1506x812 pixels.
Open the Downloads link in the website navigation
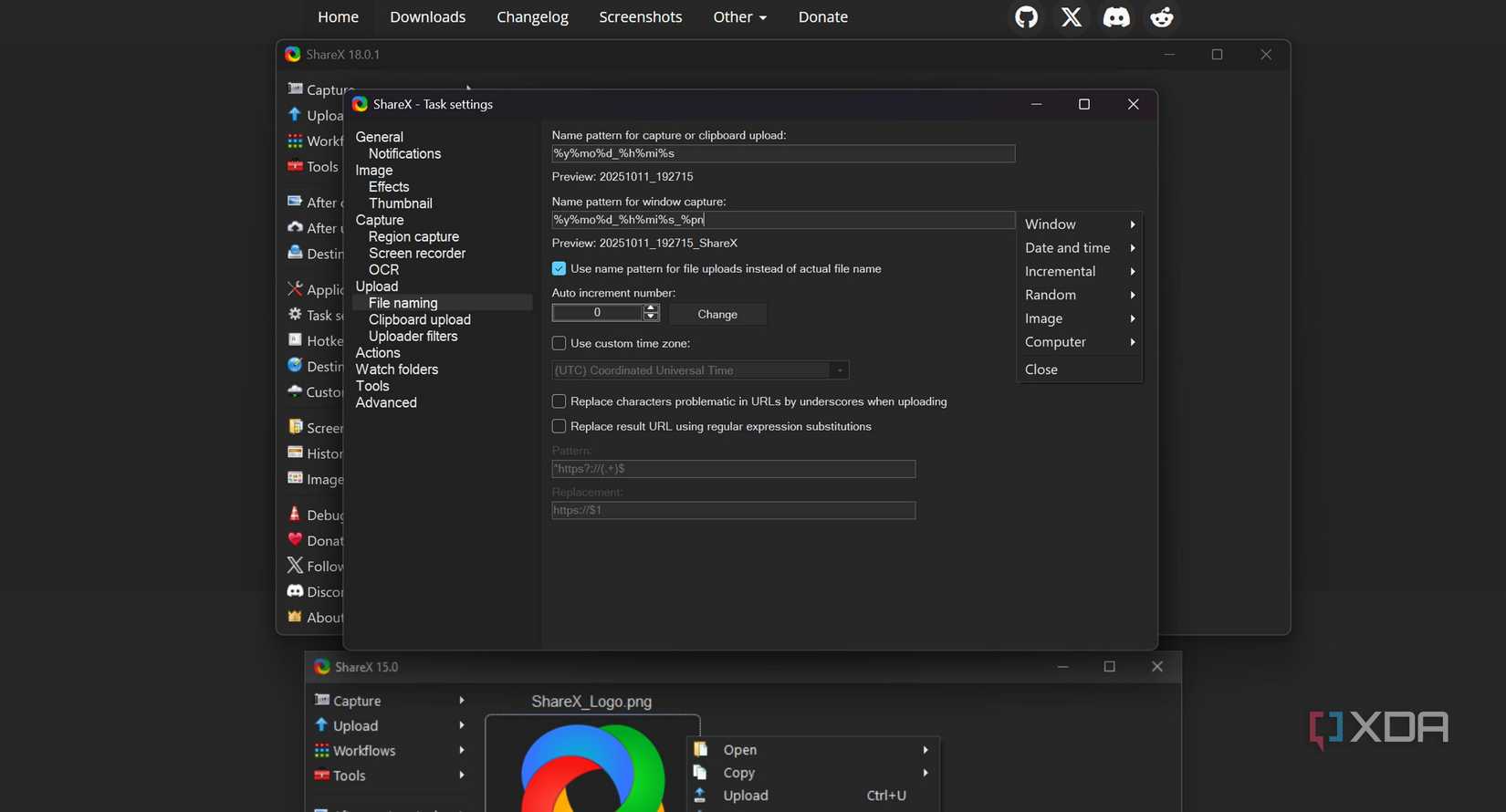pyautogui.click(x=427, y=17)
